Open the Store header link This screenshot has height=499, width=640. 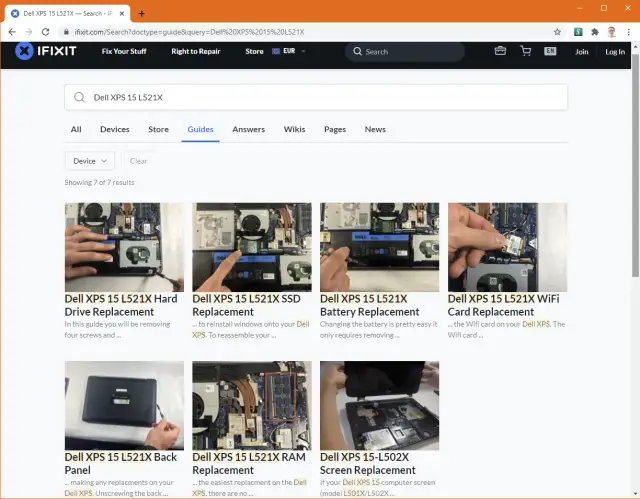[254, 51]
